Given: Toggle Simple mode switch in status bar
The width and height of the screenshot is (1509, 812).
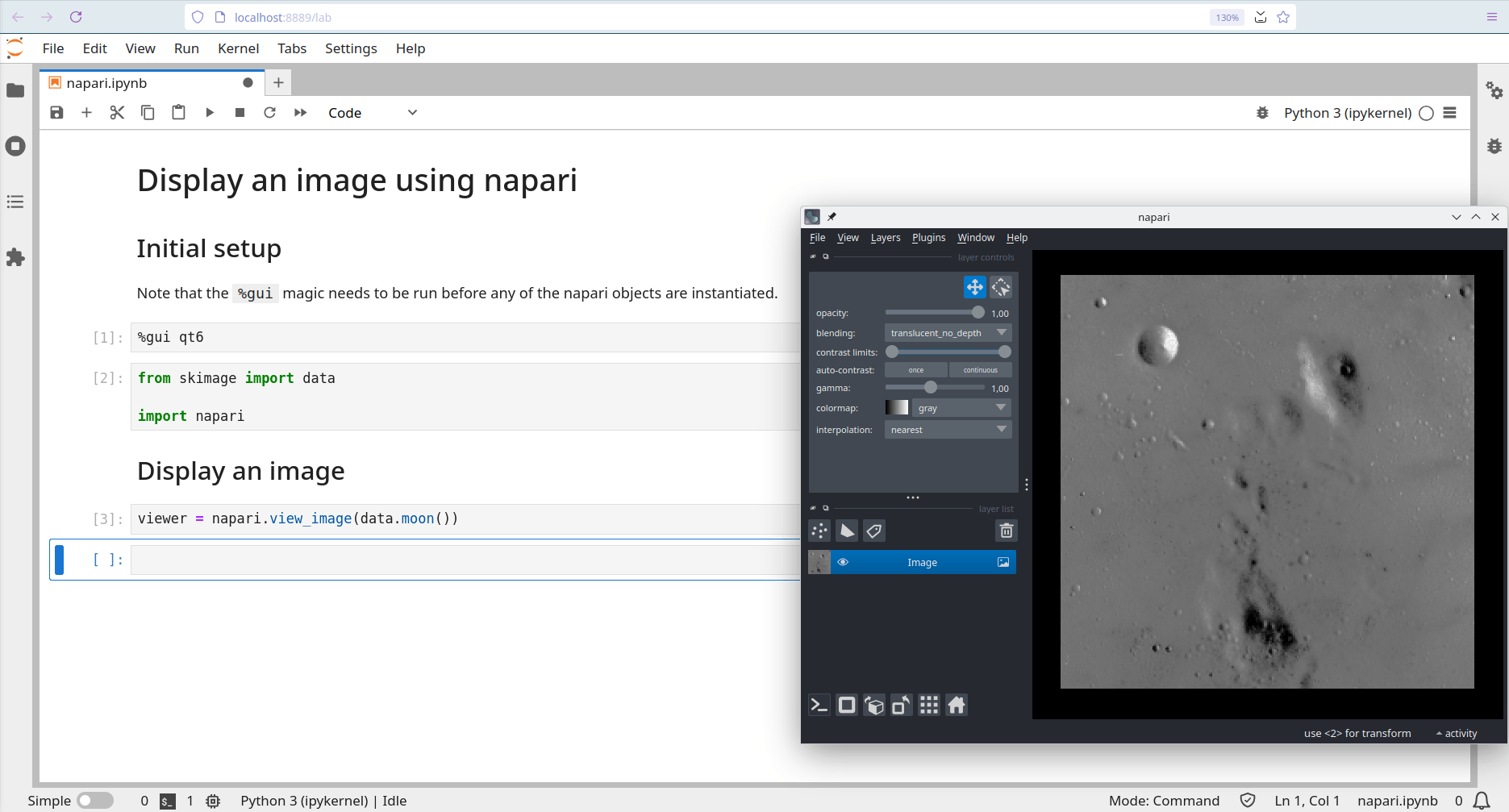Looking at the screenshot, I should tap(95, 801).
